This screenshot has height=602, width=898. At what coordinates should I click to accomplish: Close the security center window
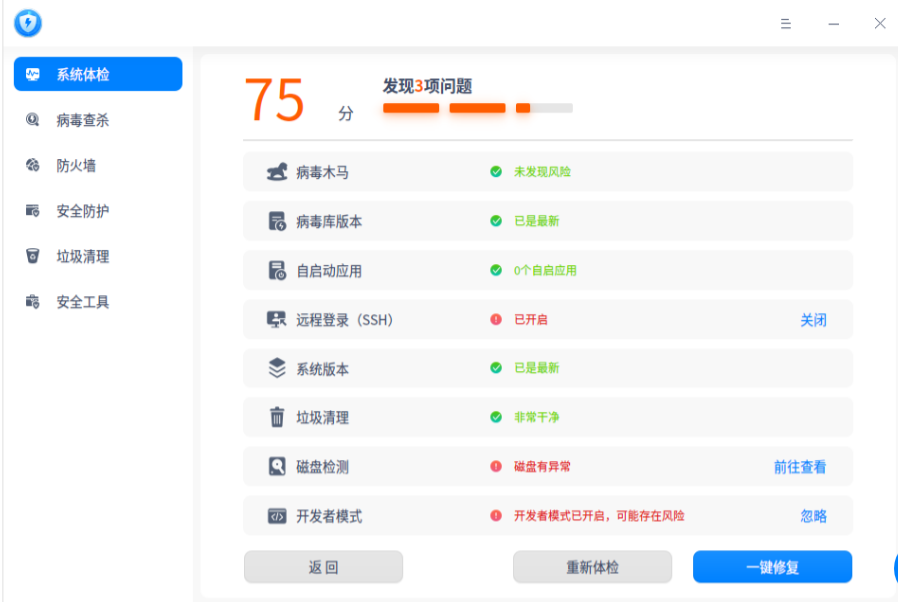[880, 23]
